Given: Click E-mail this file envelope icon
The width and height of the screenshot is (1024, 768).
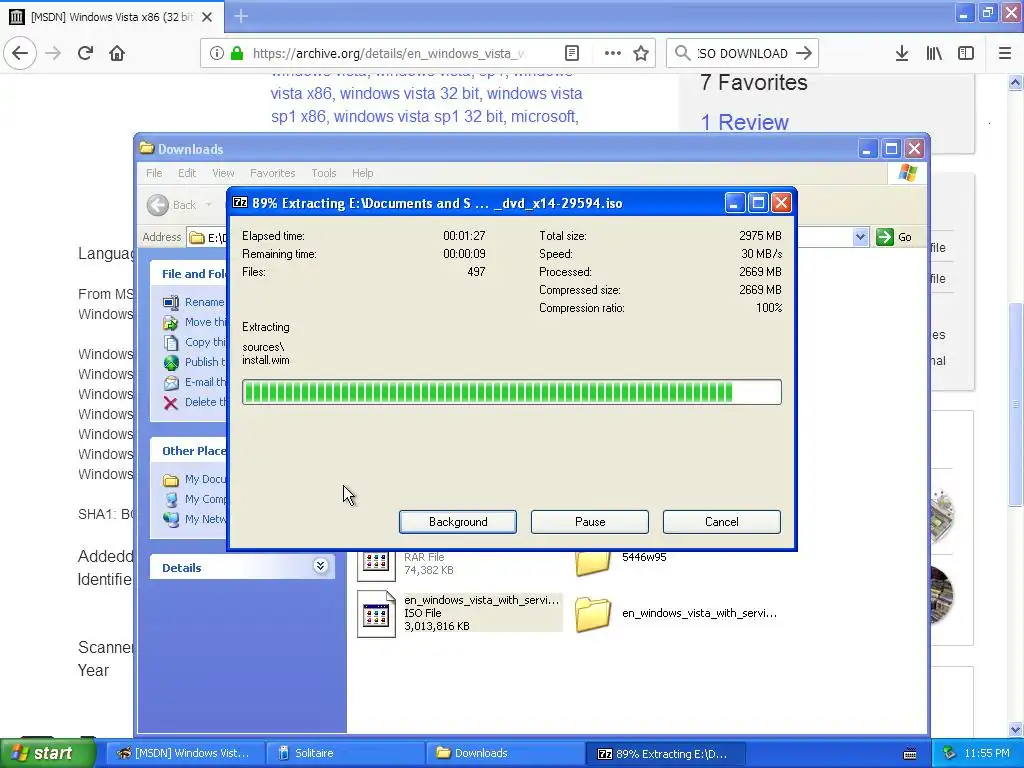Looking at the screenshot, I should click(x=170, y=382).
